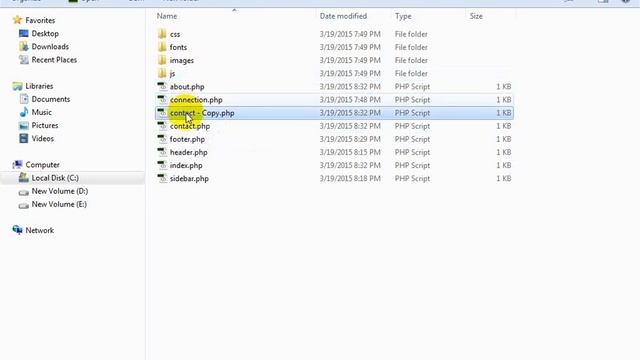Click the Videos library icon
Image resolution: width=640 pixels, height=360 pixels.
(24, 138)
